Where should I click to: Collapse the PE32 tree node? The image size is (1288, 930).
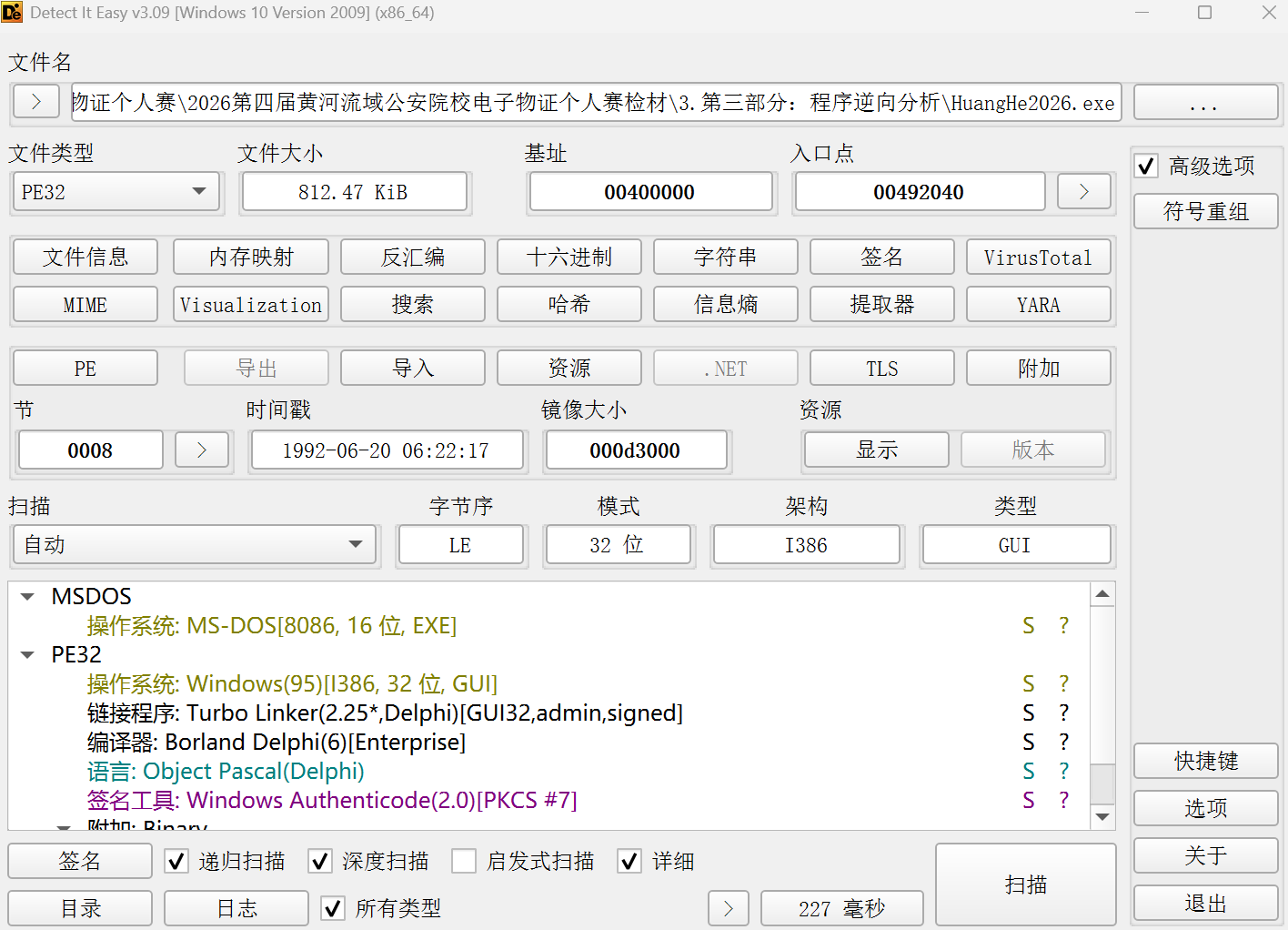tap(27, 655)
